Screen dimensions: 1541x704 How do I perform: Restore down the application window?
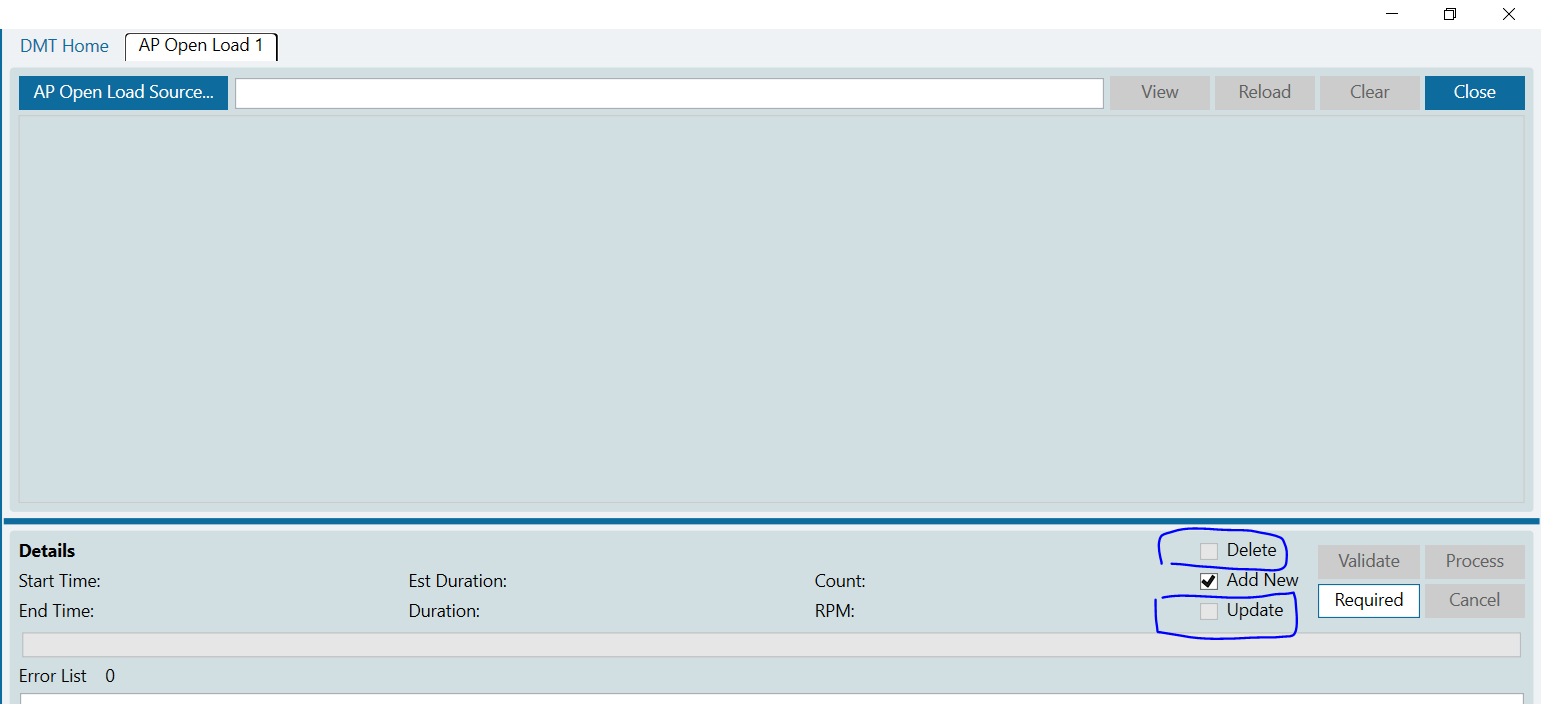[x=1449, y=14]
